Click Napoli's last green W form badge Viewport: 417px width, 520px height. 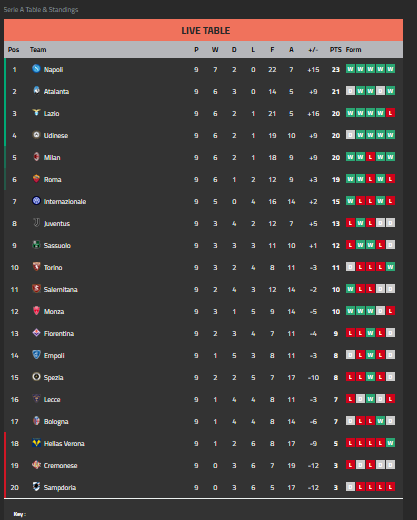click(x=391, y=69)
